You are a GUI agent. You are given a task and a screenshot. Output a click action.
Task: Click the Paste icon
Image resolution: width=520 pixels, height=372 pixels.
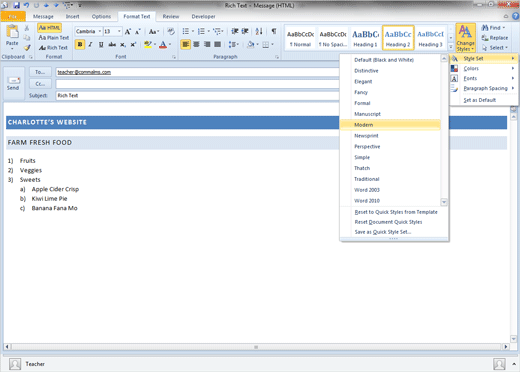[12, 32]
